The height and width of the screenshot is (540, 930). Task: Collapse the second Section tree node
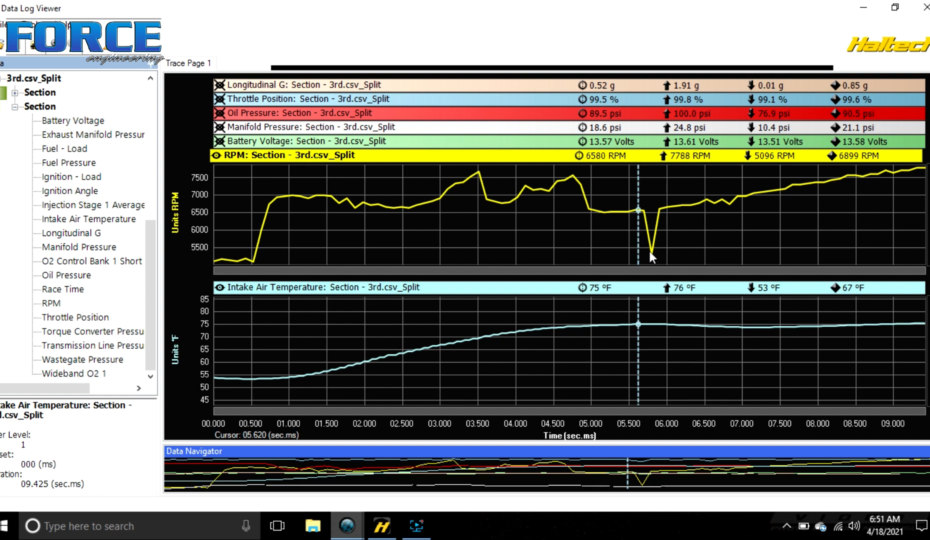pos(15,107)
